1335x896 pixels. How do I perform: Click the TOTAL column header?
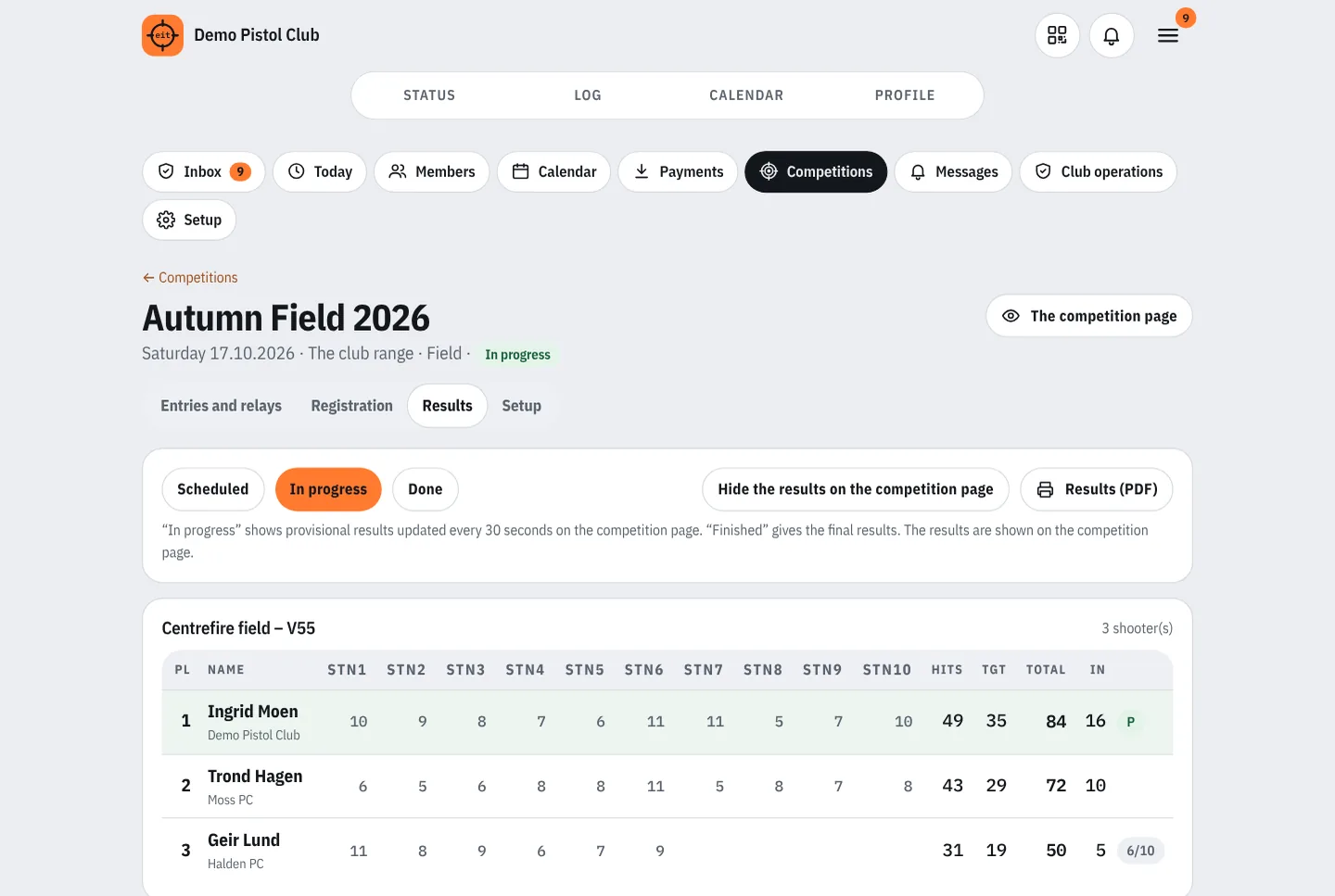point(1046,670)
